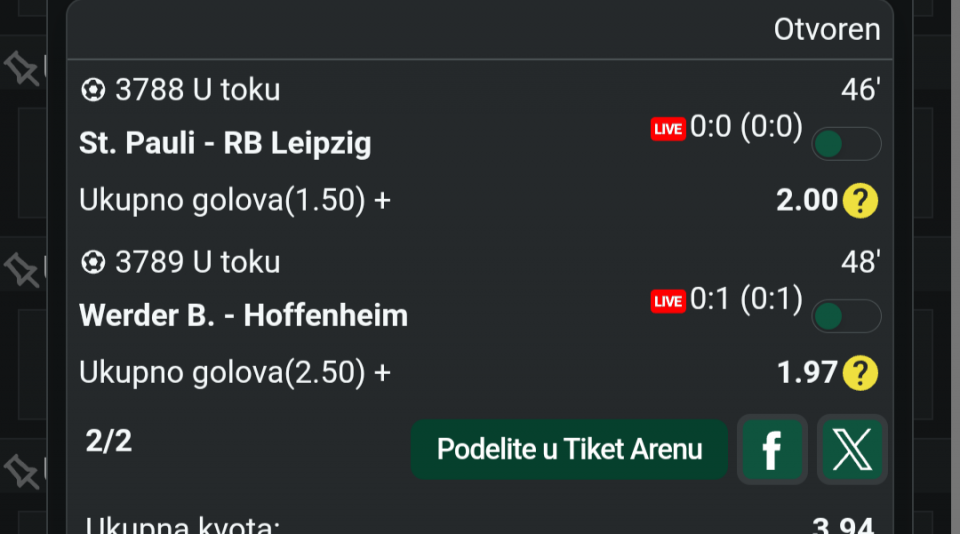Image resolution: width=960 pixels, height=534 pixels.
Task: Select the Ukupno golova(1.50) + bet line
Action: pos(235,201)
